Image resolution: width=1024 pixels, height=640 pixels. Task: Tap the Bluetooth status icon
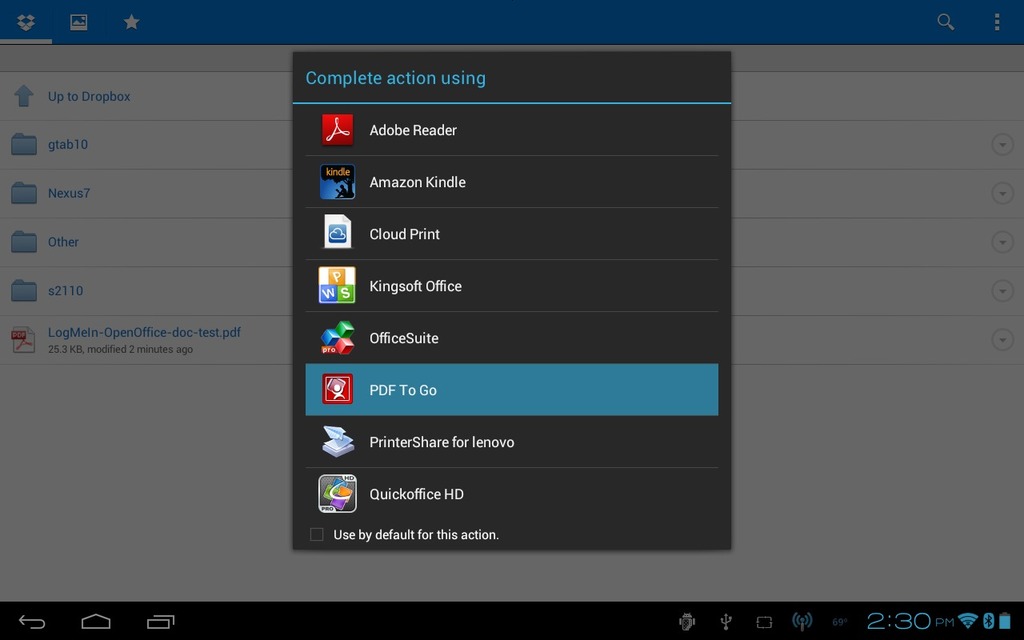[x=988, y=621]
